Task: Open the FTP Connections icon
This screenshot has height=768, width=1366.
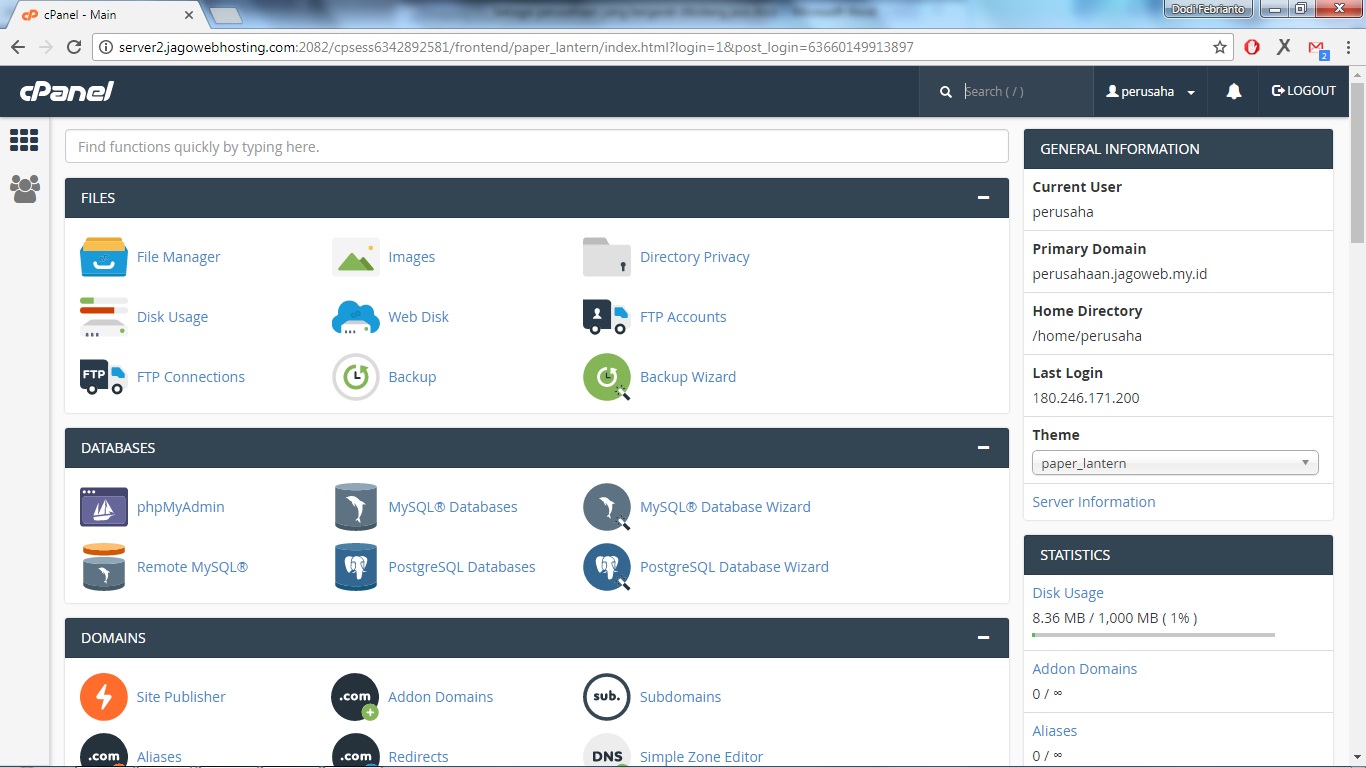Action: click(104, 377)
